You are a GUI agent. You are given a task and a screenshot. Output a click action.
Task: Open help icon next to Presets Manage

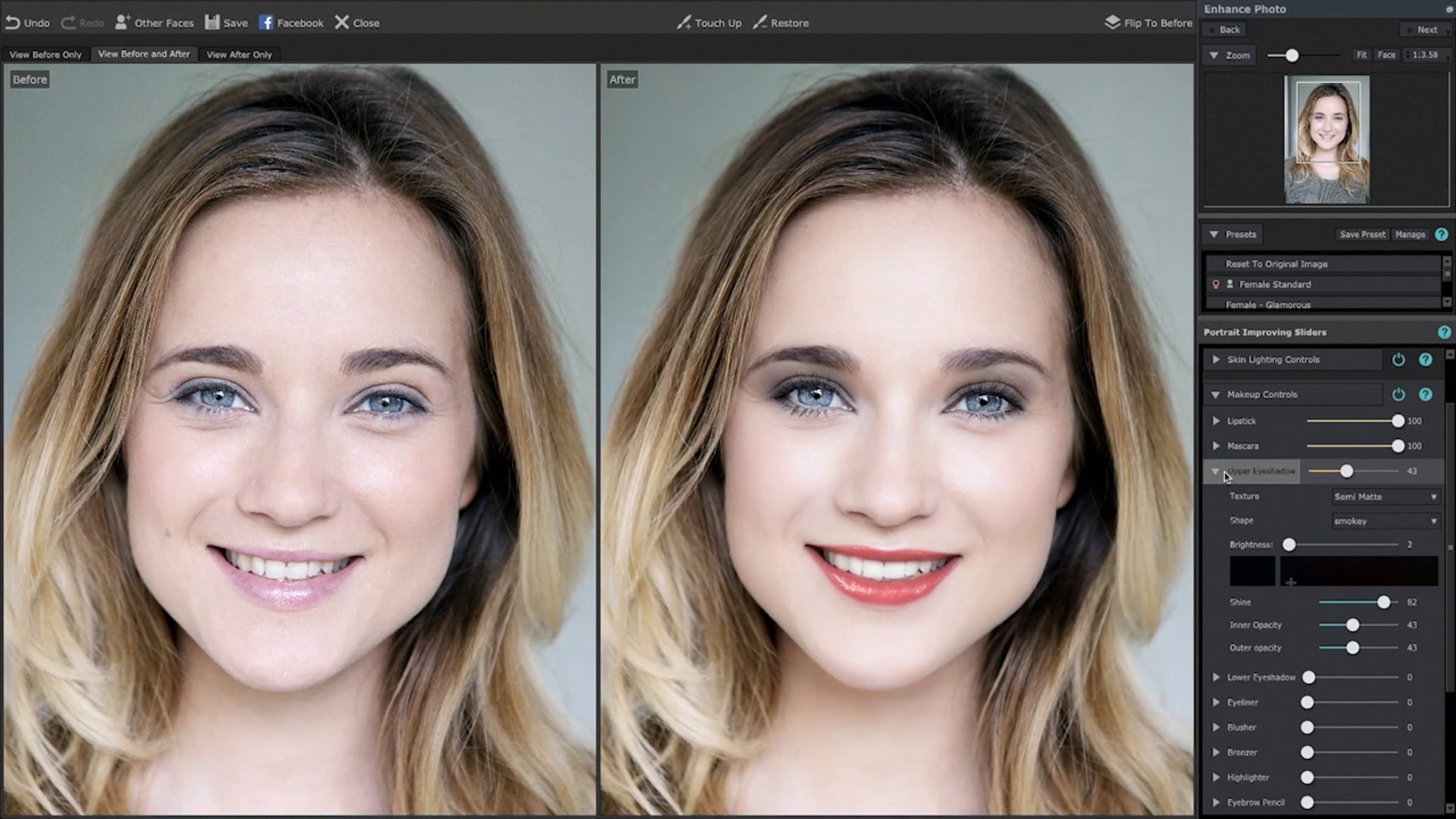point(1441,234)
